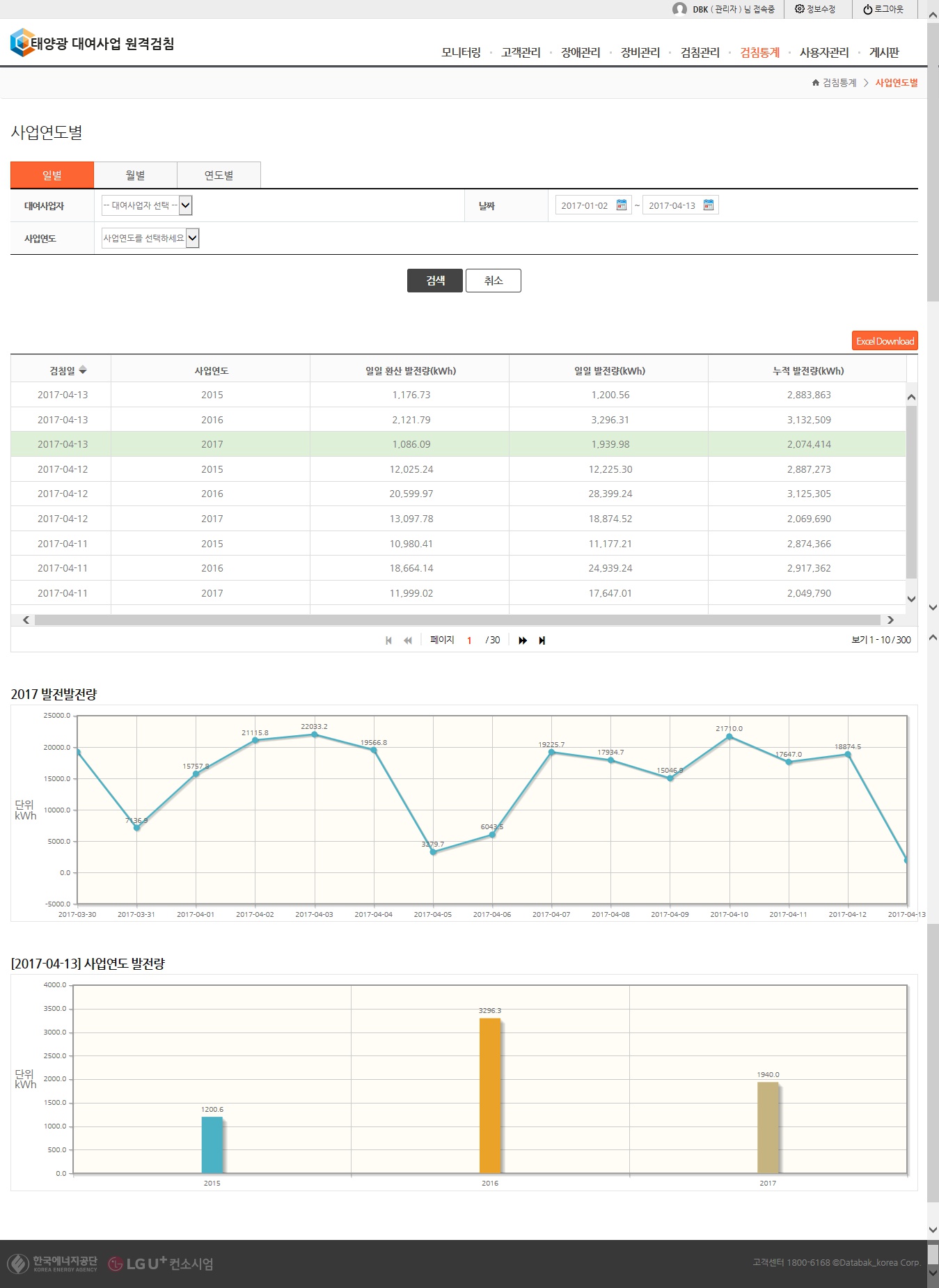Screen dimensions: 939x1288
Task: Open 장비관리 menu
Action: tap(640, 52)
